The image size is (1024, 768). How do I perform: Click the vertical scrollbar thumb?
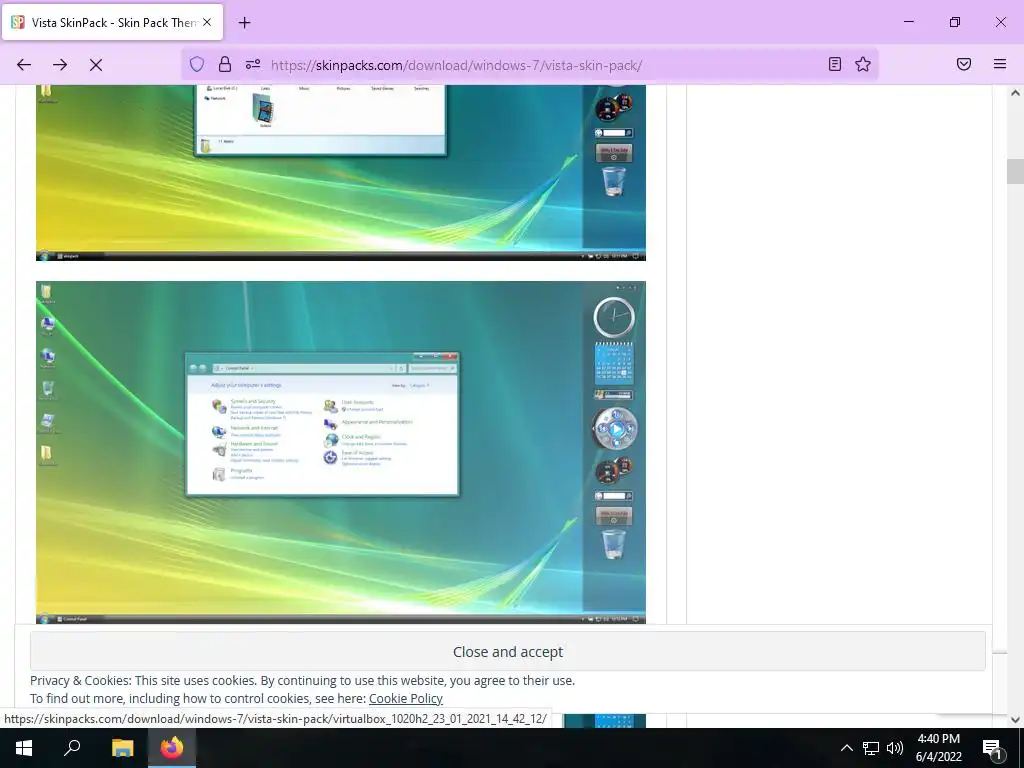point(1015,172)
